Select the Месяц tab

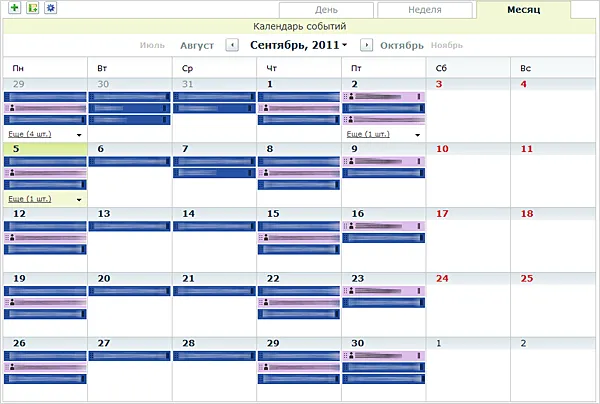click(537, 10)
